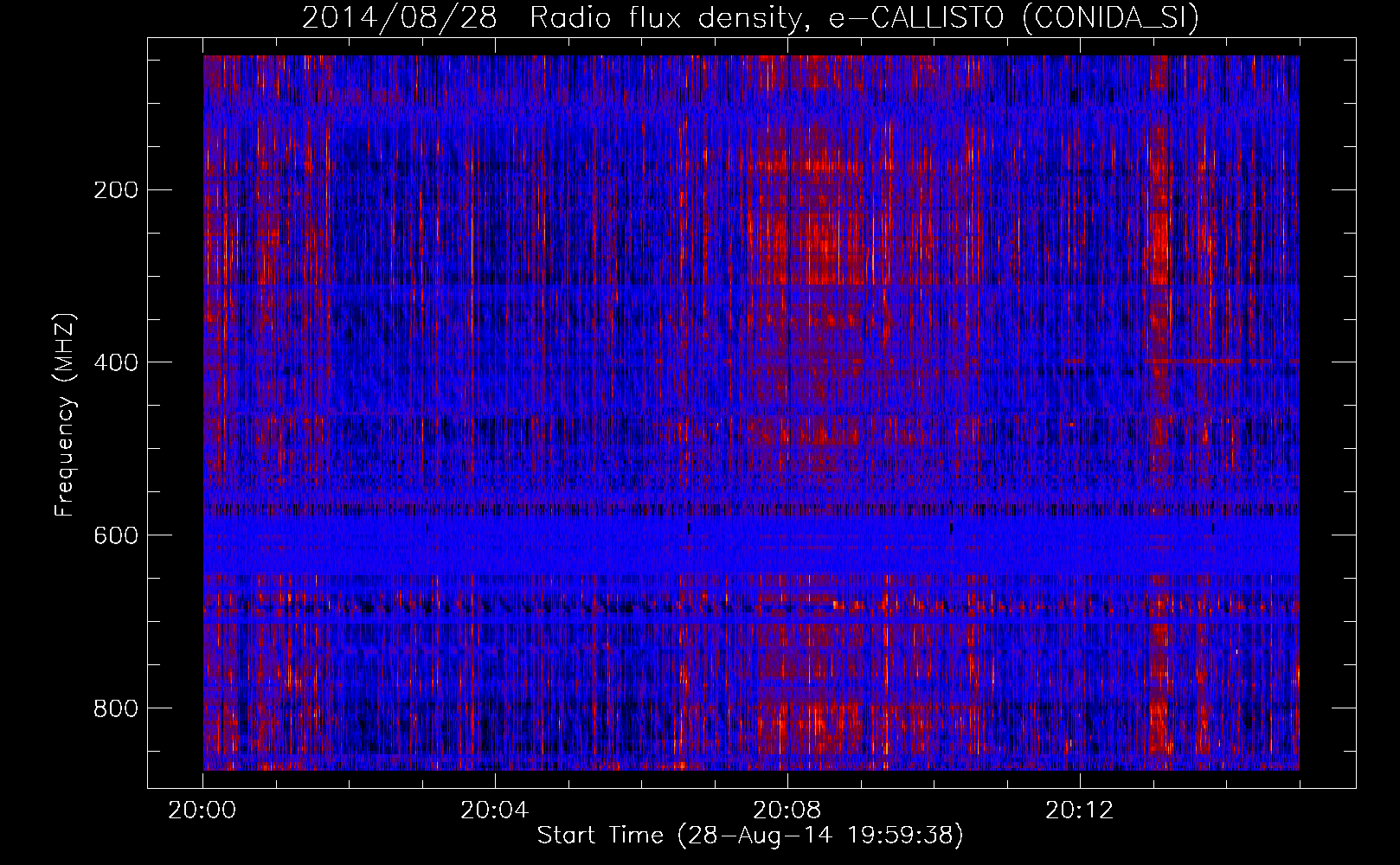Click the plot title '2014/08/28 Radio flux density'

(x=556, y=19)
